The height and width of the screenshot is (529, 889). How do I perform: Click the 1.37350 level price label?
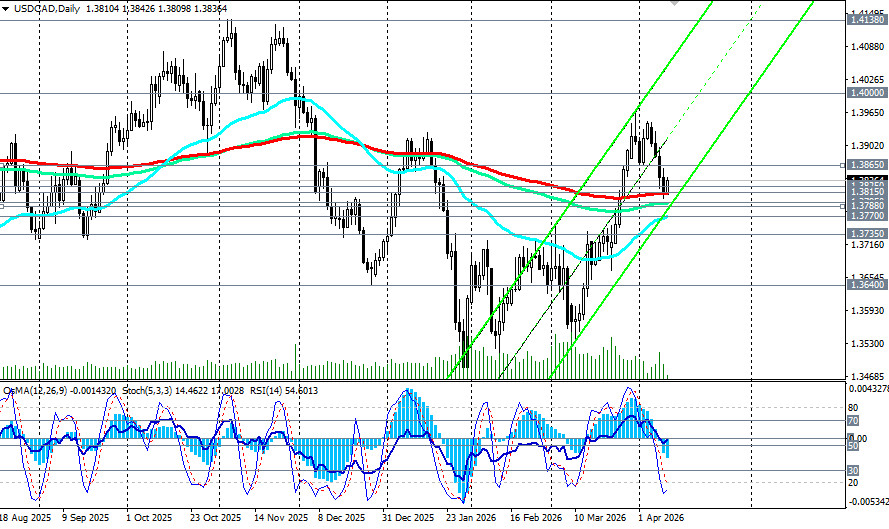click(x=866, y=234)
